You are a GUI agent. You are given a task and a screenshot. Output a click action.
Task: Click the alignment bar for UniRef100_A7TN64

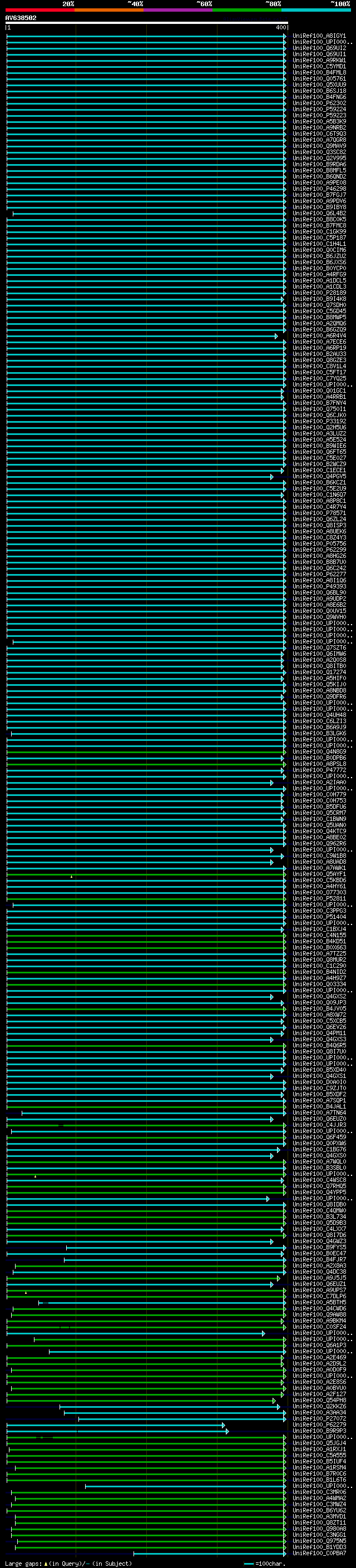point(154,1114)
